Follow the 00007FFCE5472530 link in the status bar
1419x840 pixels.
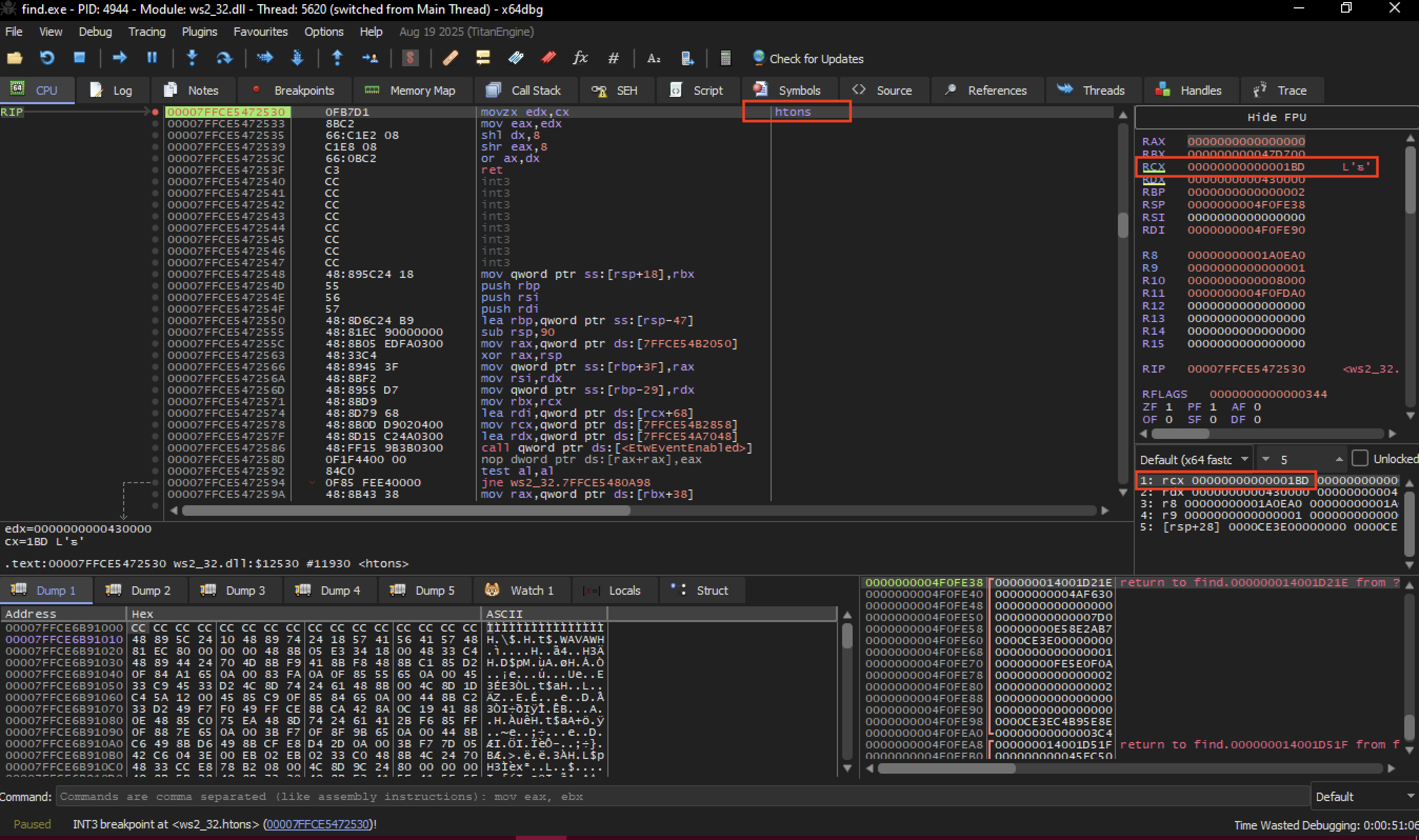[x=317, y=824]
